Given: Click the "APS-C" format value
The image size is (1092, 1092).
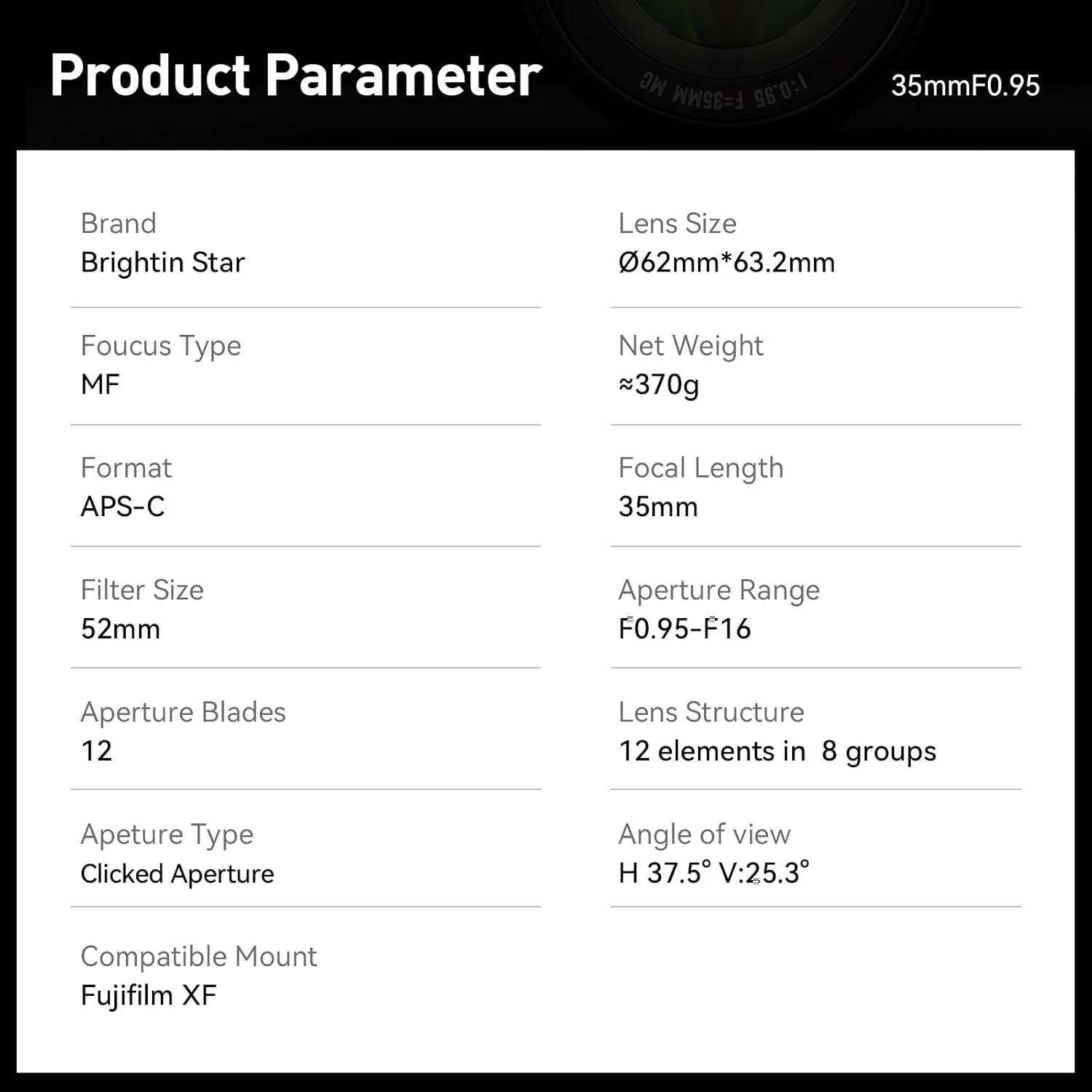Looking at the screenshot, I should (122, 507).
